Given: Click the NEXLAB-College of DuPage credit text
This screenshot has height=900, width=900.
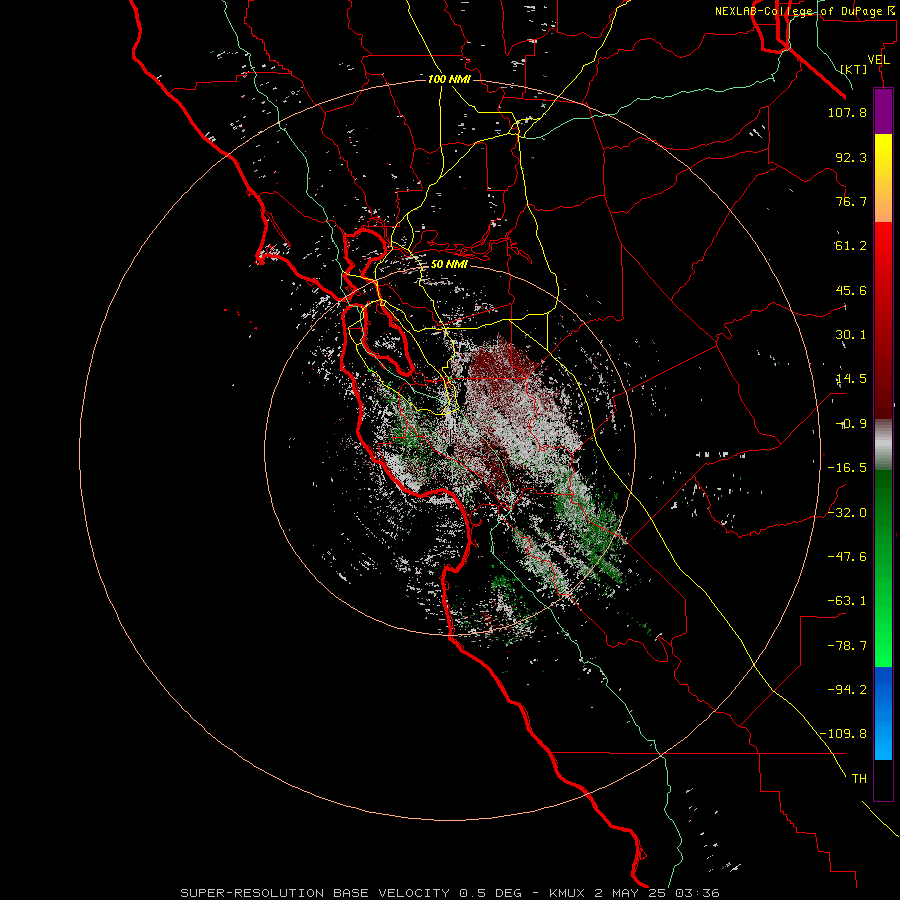Looking at the screenshot, I should (807, 11).
